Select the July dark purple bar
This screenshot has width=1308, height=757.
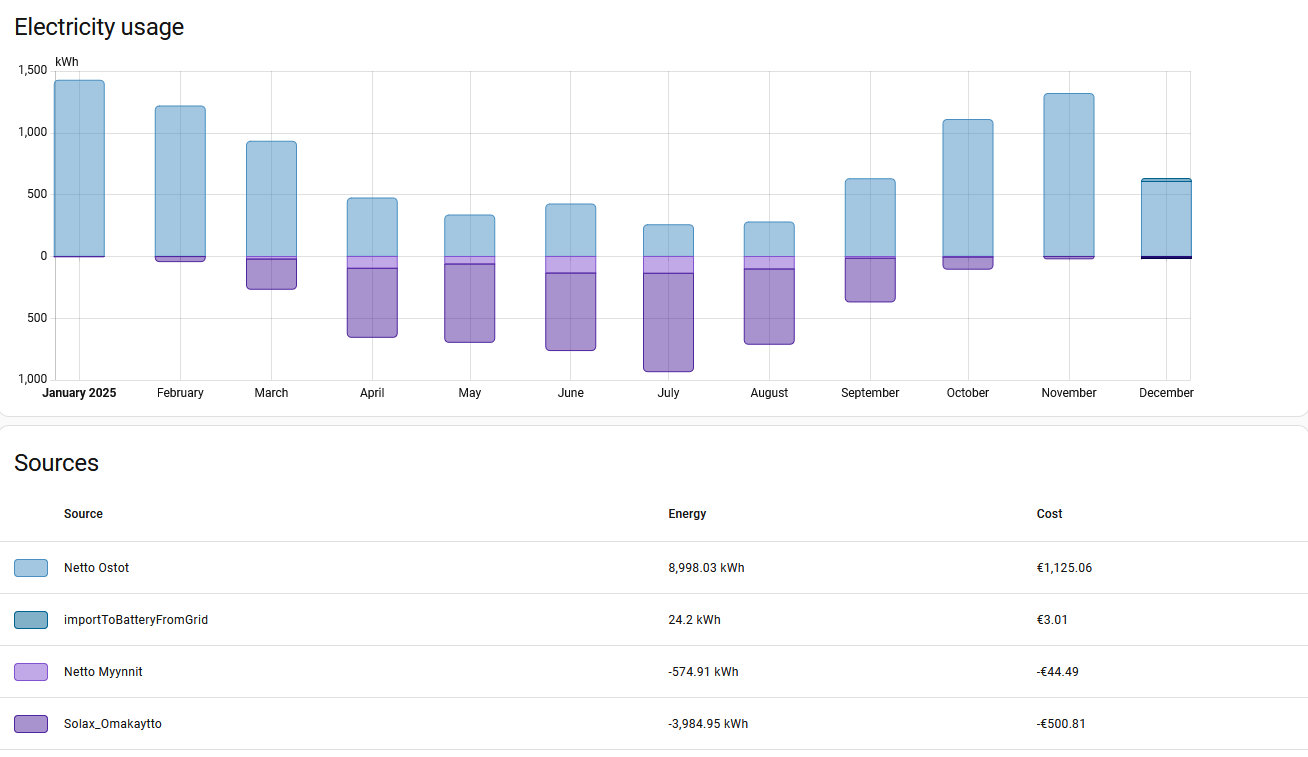click(668, 322)
